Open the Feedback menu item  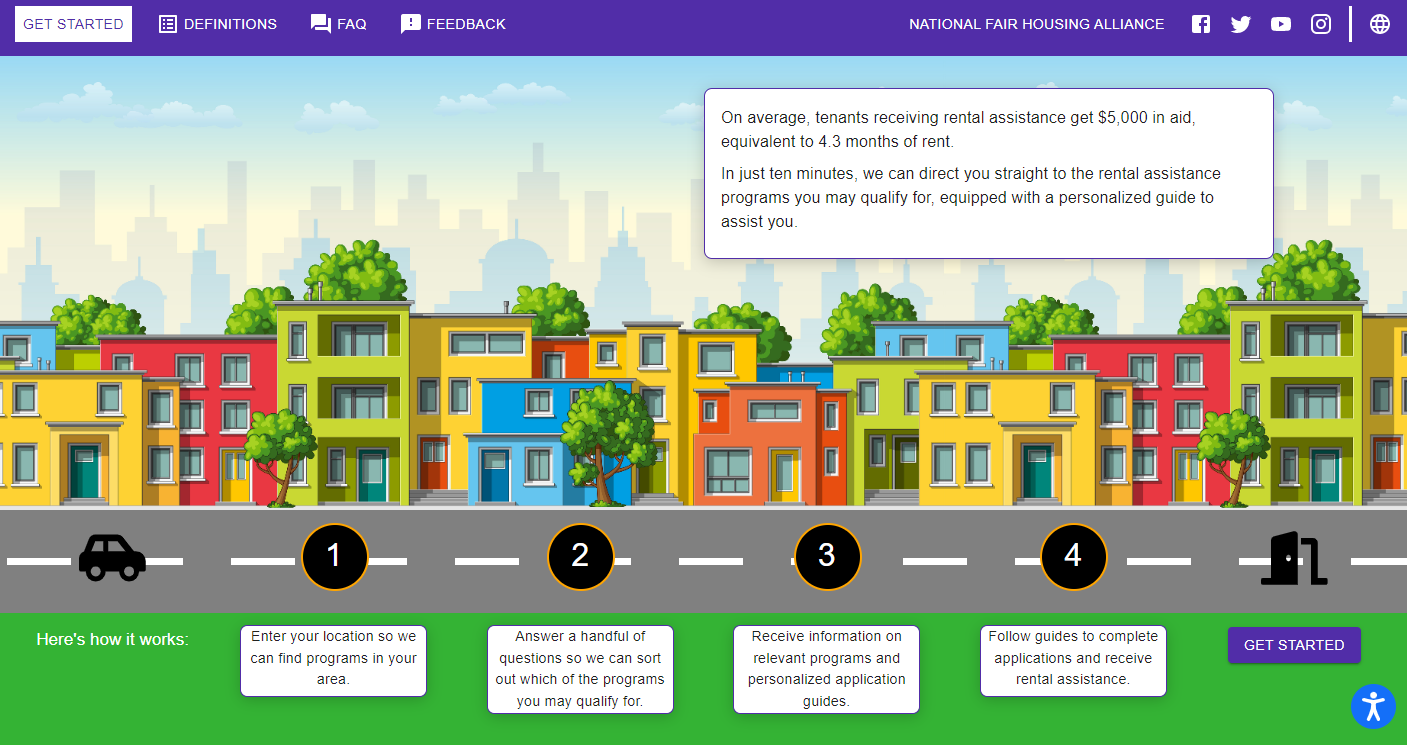click(x=453, y=24)
